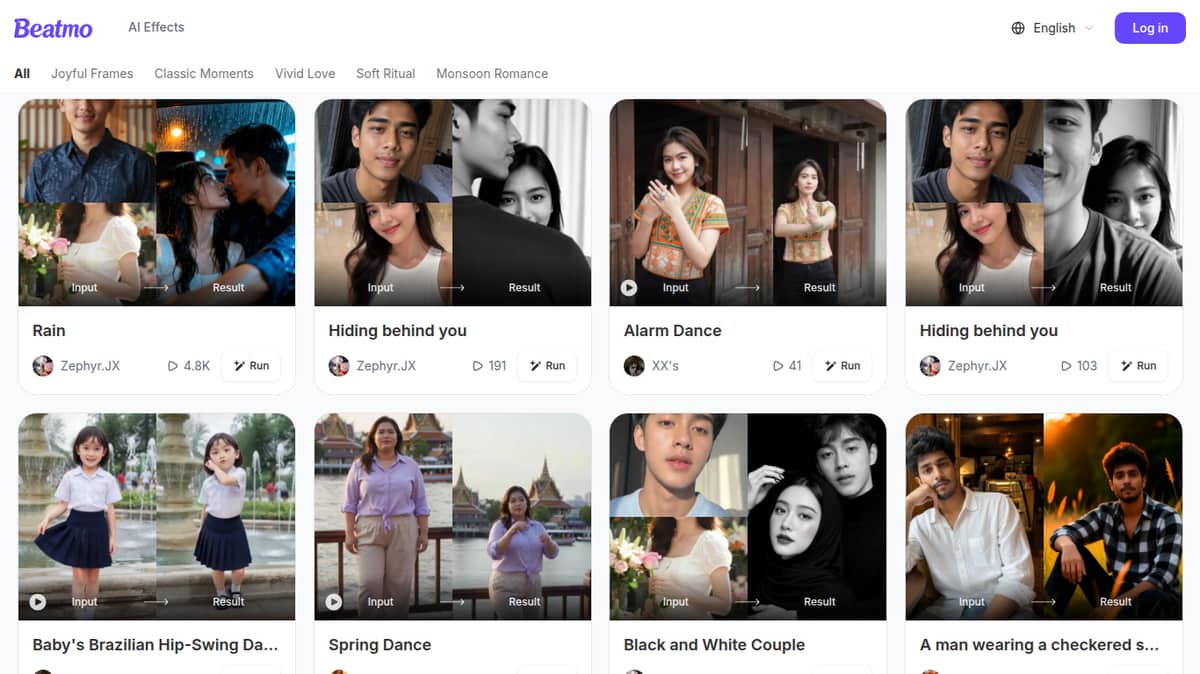Viewport: 1200px width, 674px height.
Task: Expand the English language dropdown chevron
Action: (1089, 28)
